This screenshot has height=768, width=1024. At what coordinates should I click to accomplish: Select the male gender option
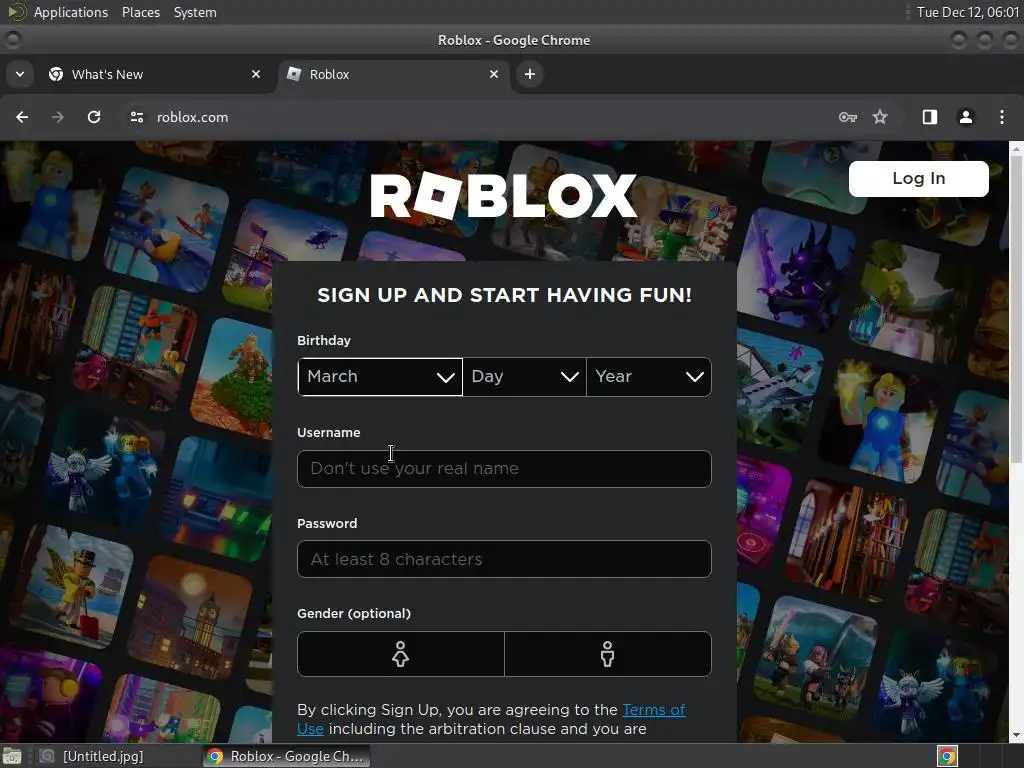pyautogui.click(x=607, y=654)
